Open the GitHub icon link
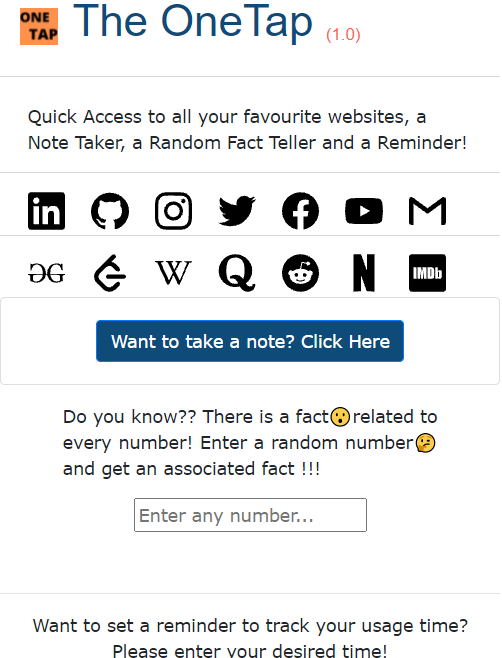This screenshot has height=658, width=502. click(110, 211)
